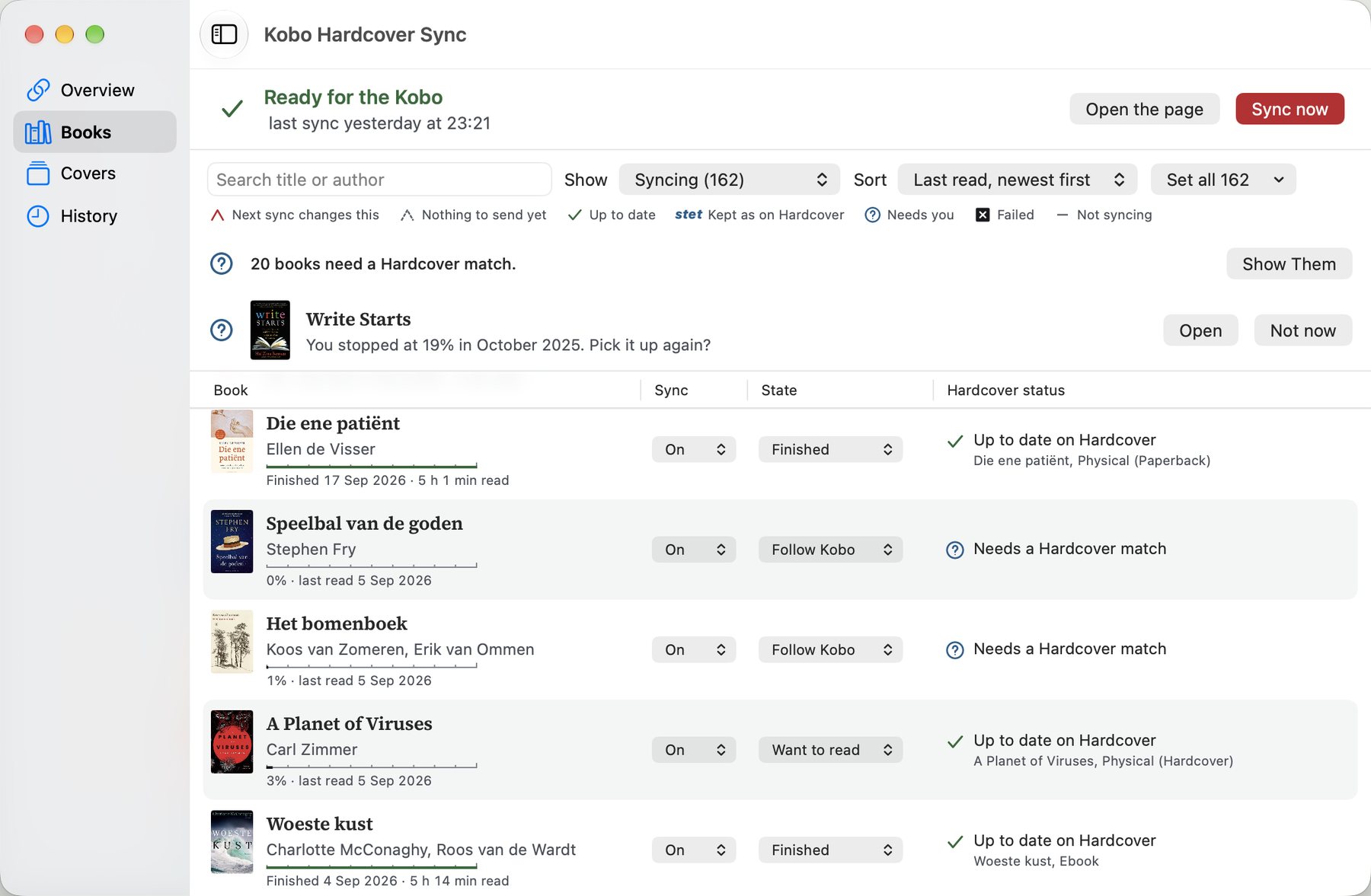Change Follow Kobo state for Speelbal van de goden
The width and height of the screenshot is (1371, 896).
click(830, 550)
